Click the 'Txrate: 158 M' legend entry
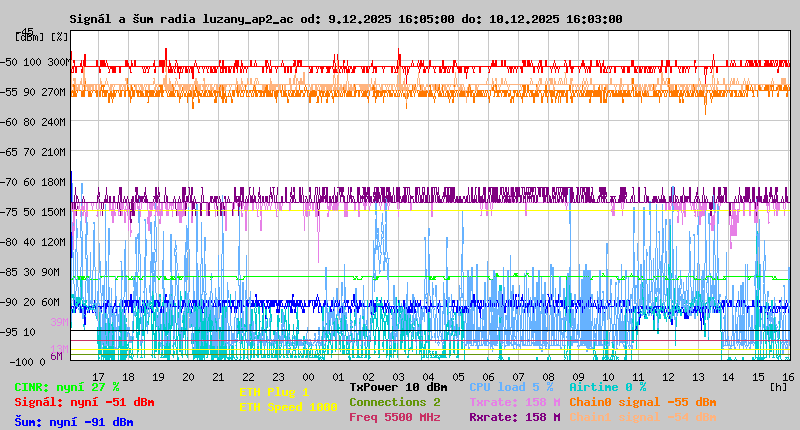Screen dimensions: 800x430 pyautogui.click(x=514, y=401)
